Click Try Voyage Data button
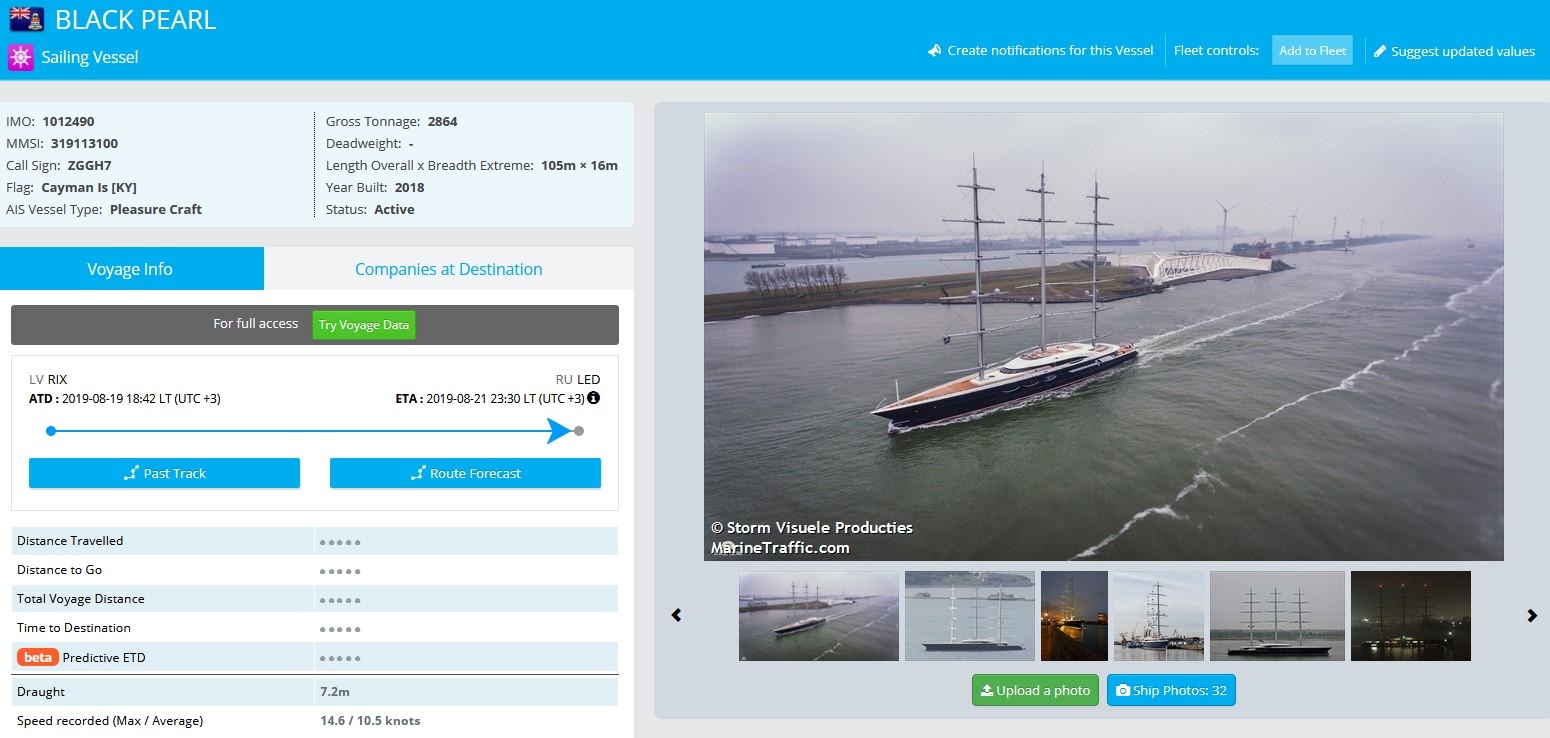Image resolution: width=1550 pixels, height=738 pixels. point(363,325)
